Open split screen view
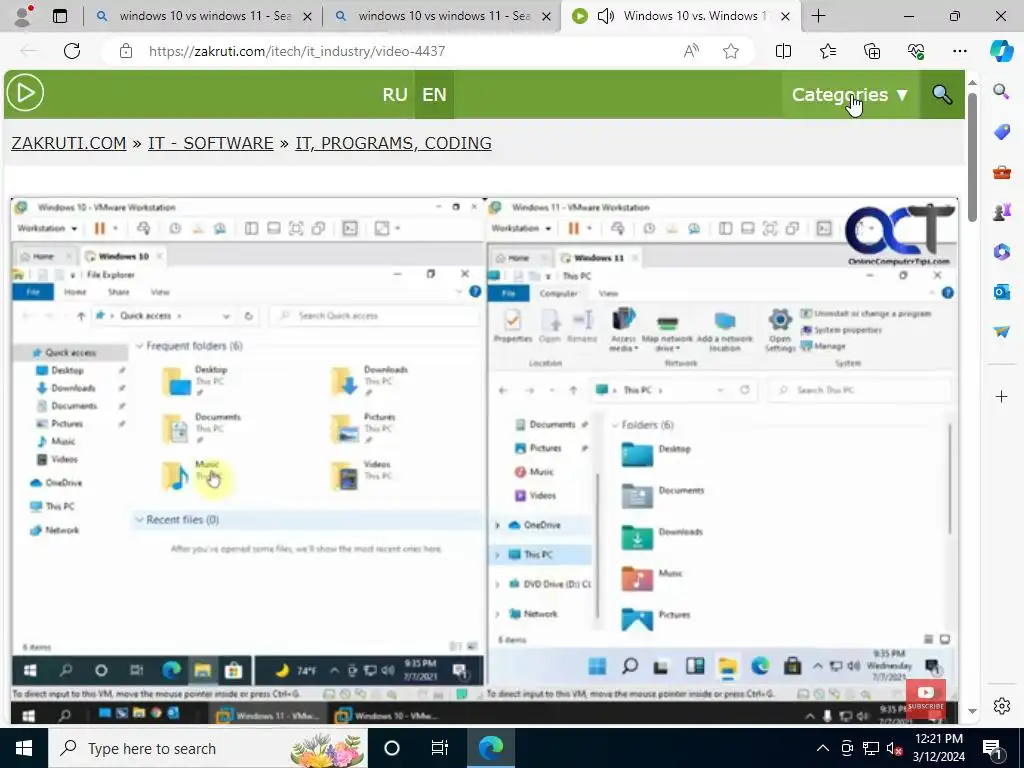Screen dimensions: 1024x768 [783, 51]
